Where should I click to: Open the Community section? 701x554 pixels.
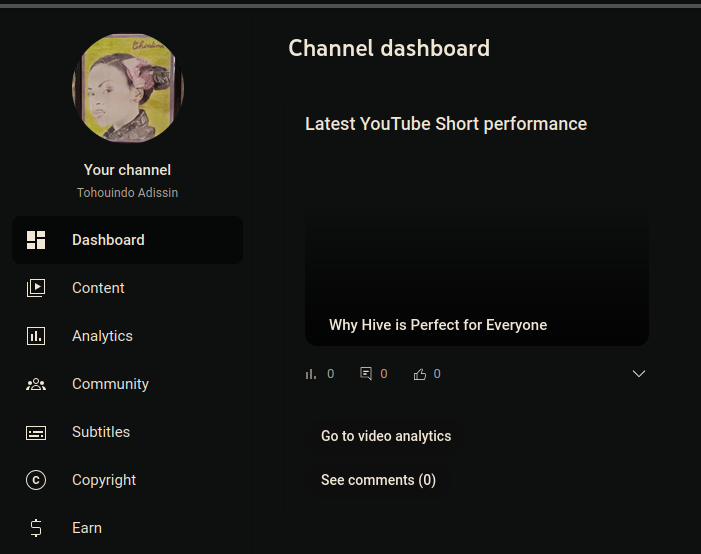tap(127, 384)
